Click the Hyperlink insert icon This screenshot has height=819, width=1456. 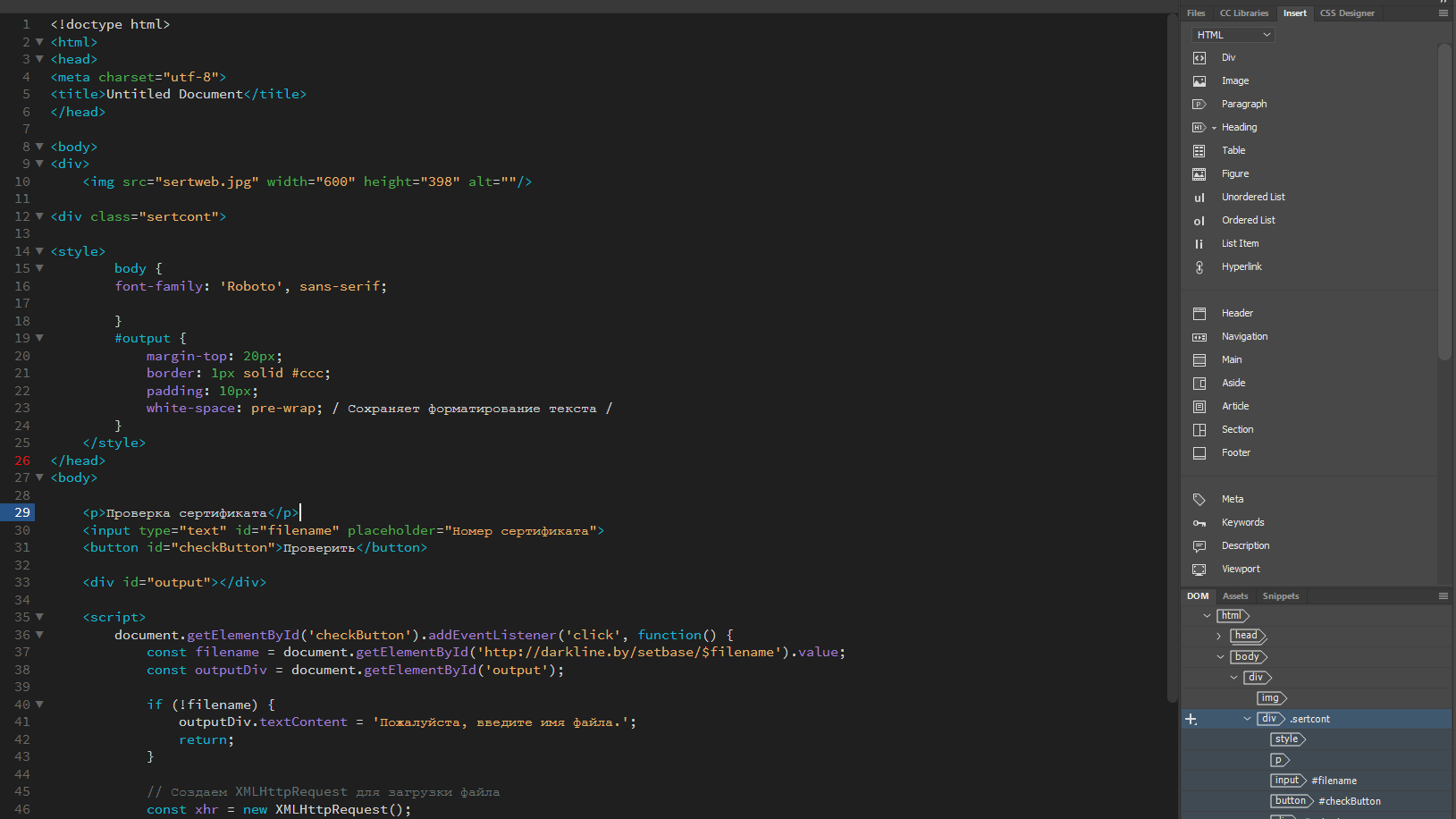1199,267
